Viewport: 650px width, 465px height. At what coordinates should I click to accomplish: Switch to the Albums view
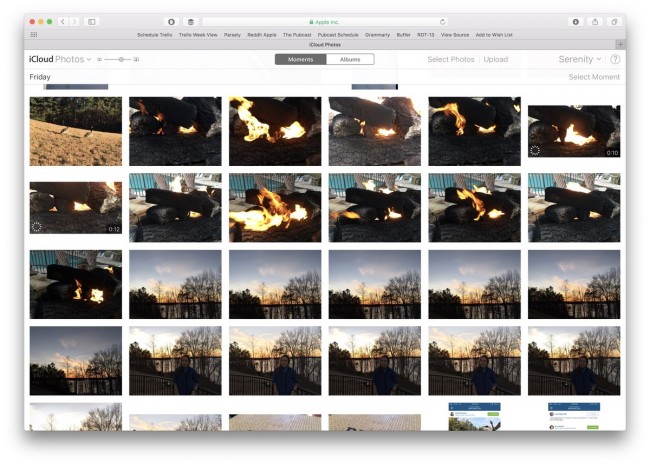pos(350,59)
